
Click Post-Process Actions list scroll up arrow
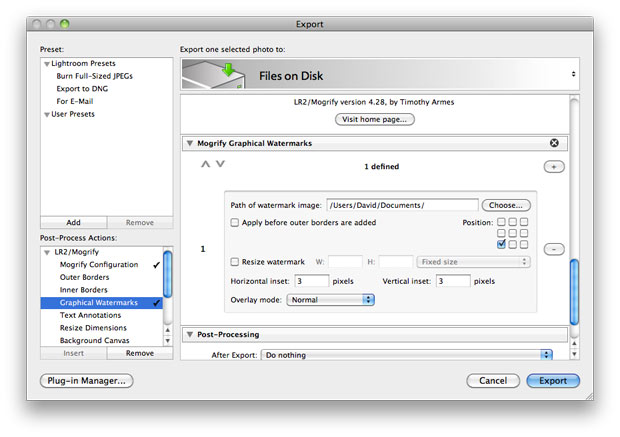[x=168, y=330]
